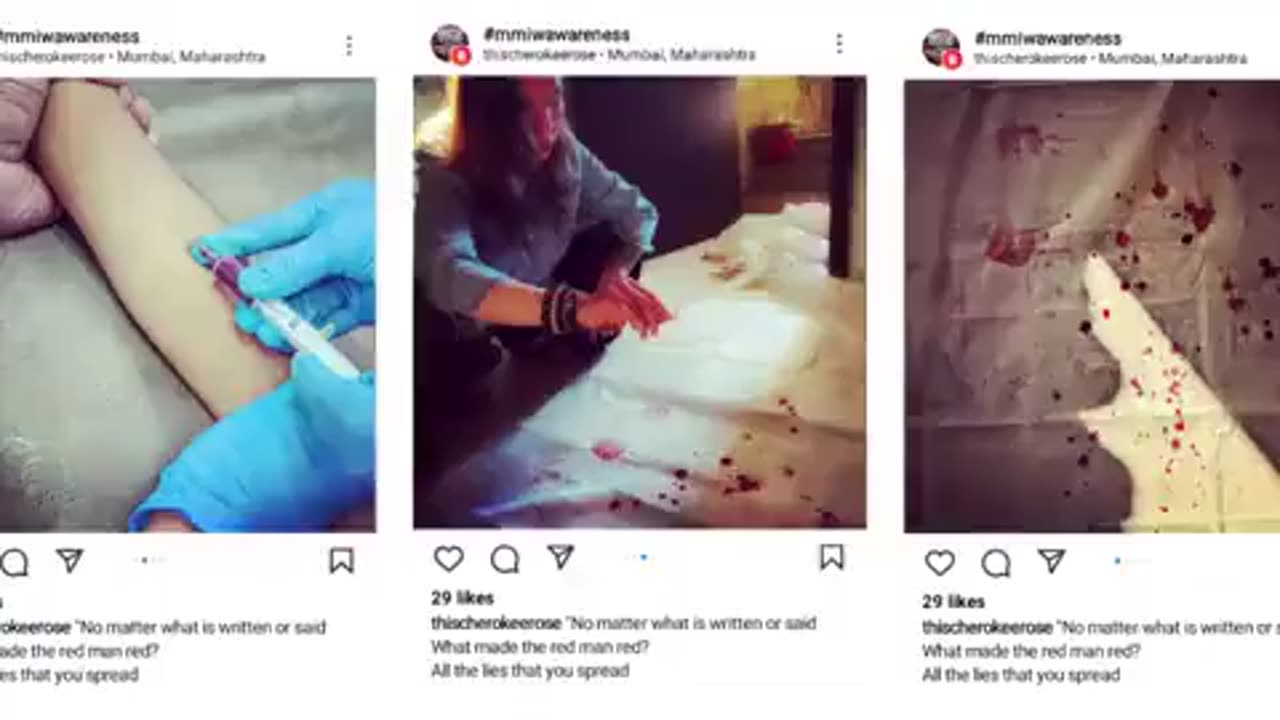
Task: Open more options menu on middle post
Action: click(x=838, y=43)
